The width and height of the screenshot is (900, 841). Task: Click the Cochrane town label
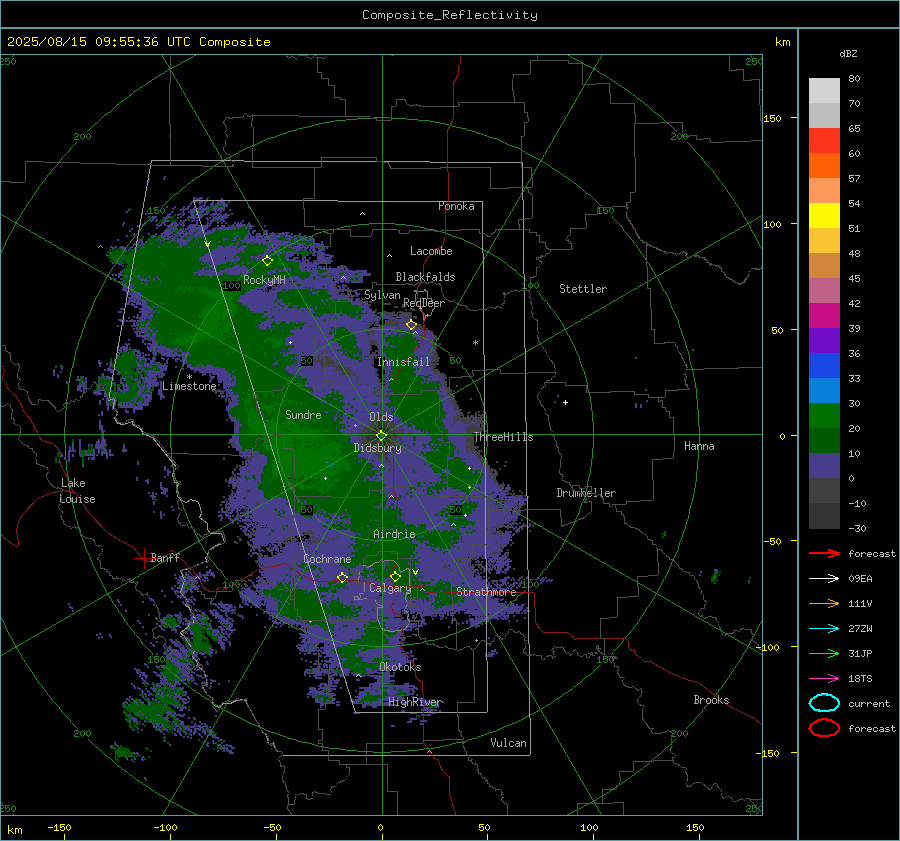(x=327, y=559)
